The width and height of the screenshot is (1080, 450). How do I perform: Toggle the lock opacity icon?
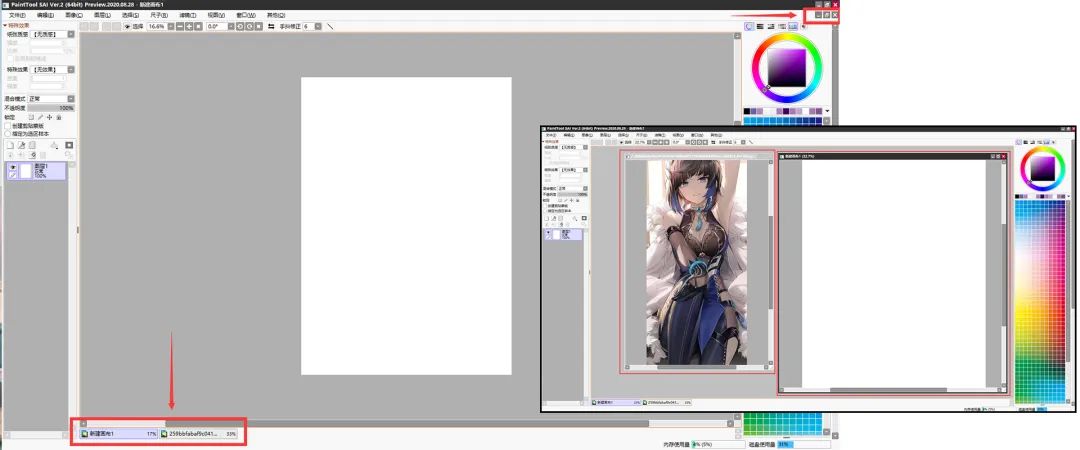pyautogui.click(x=31, y=117)
